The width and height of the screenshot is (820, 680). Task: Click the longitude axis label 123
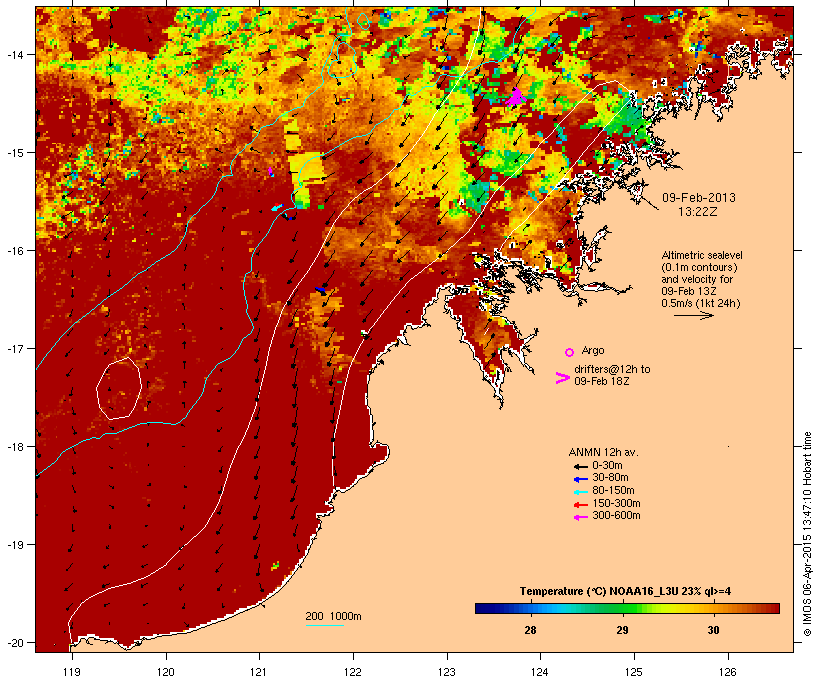click(447, 672)
